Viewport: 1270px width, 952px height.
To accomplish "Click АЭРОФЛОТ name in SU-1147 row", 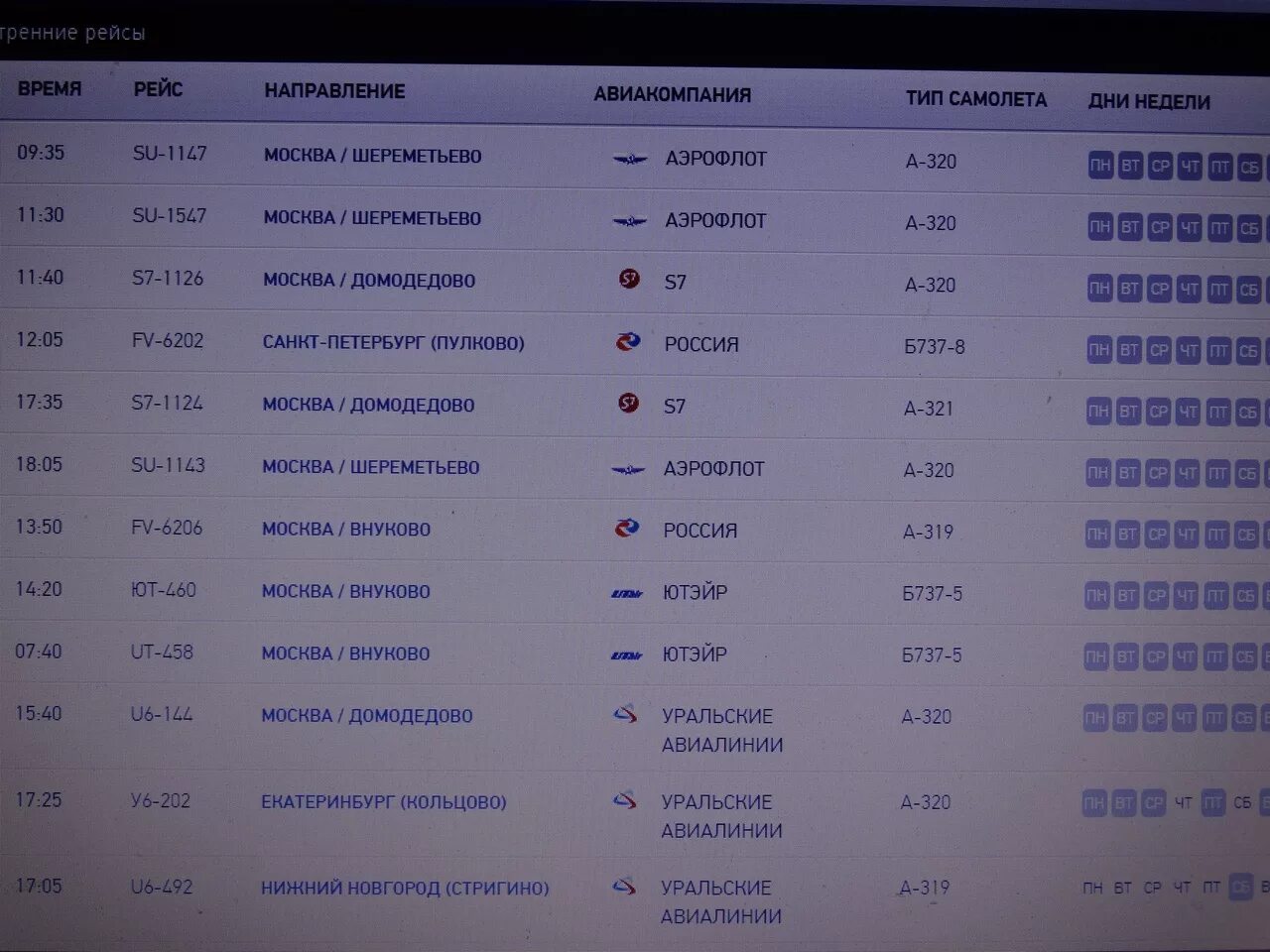I will 715,159.
